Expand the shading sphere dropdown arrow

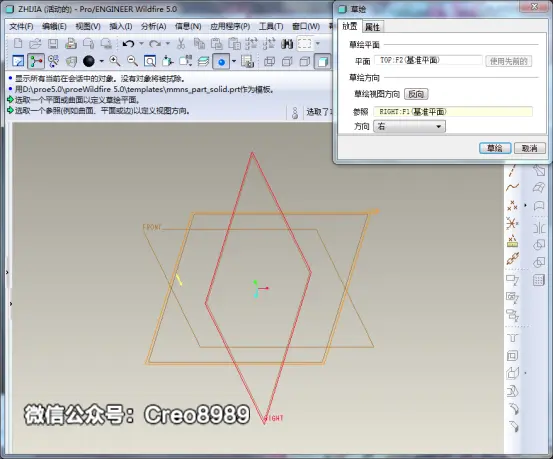tap(101, 61)
